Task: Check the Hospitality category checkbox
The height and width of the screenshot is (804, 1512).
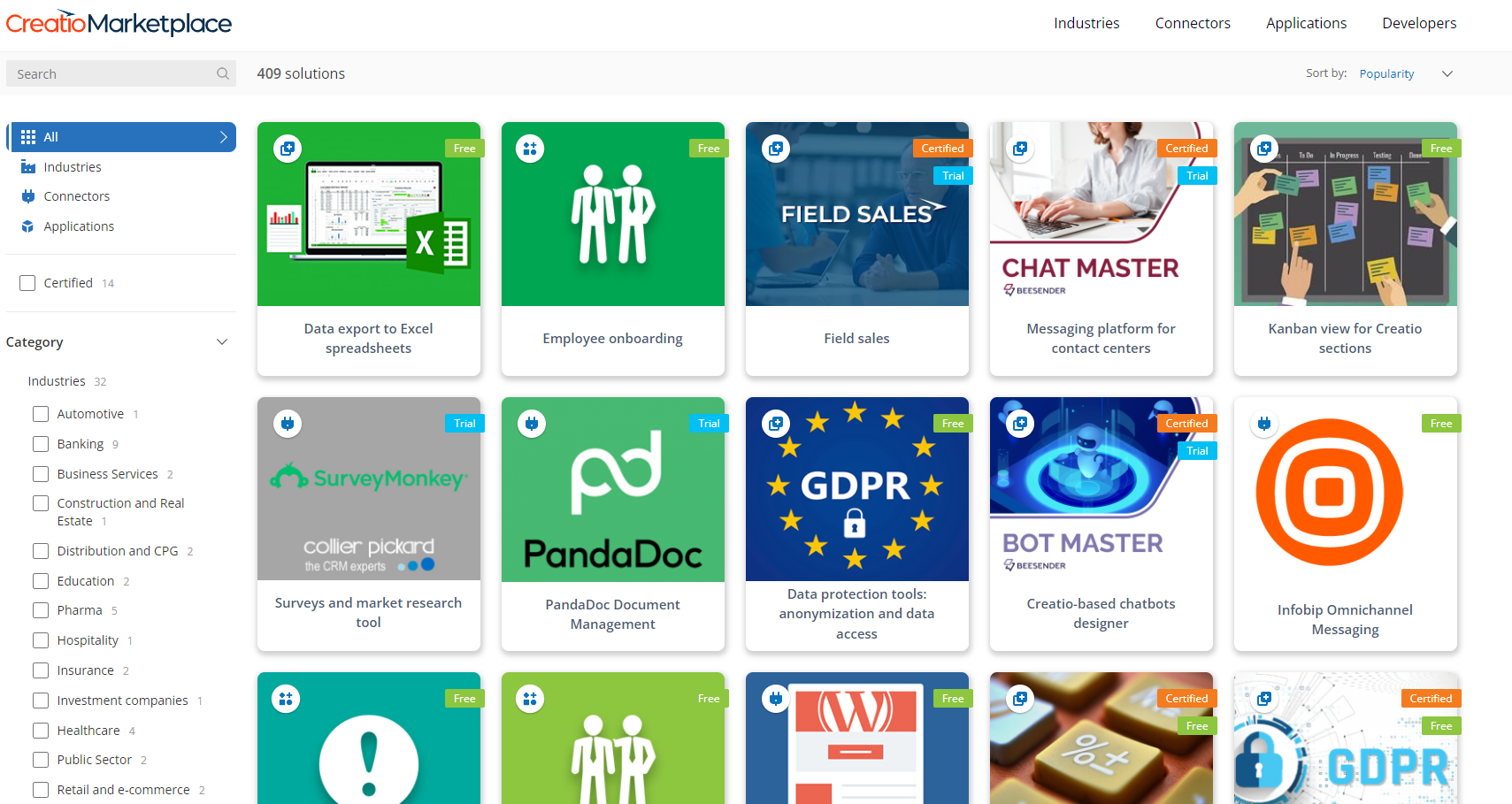Action: pyautogui.click(x=41, y=640)
